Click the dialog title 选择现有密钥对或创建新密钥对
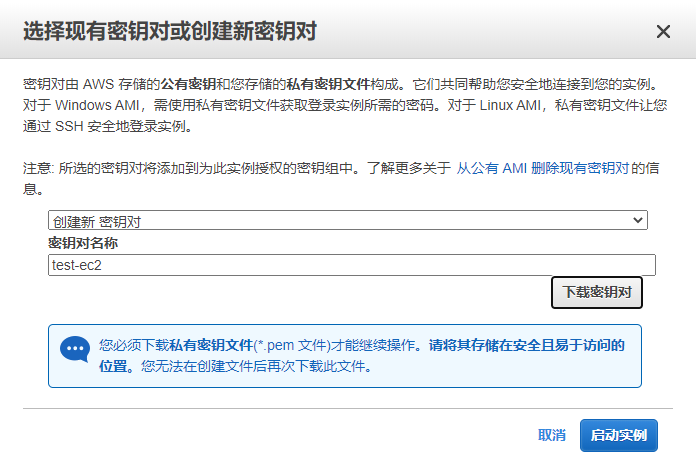 170,31
